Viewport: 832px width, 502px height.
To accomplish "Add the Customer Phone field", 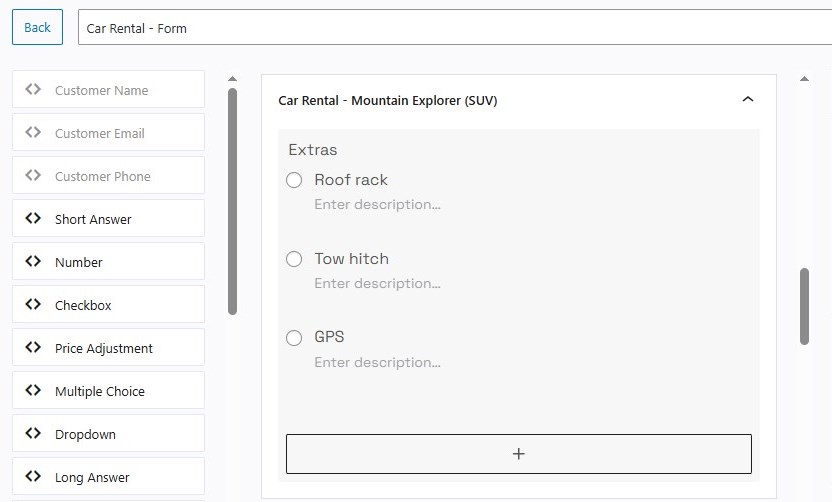I will tap(108, 175).
